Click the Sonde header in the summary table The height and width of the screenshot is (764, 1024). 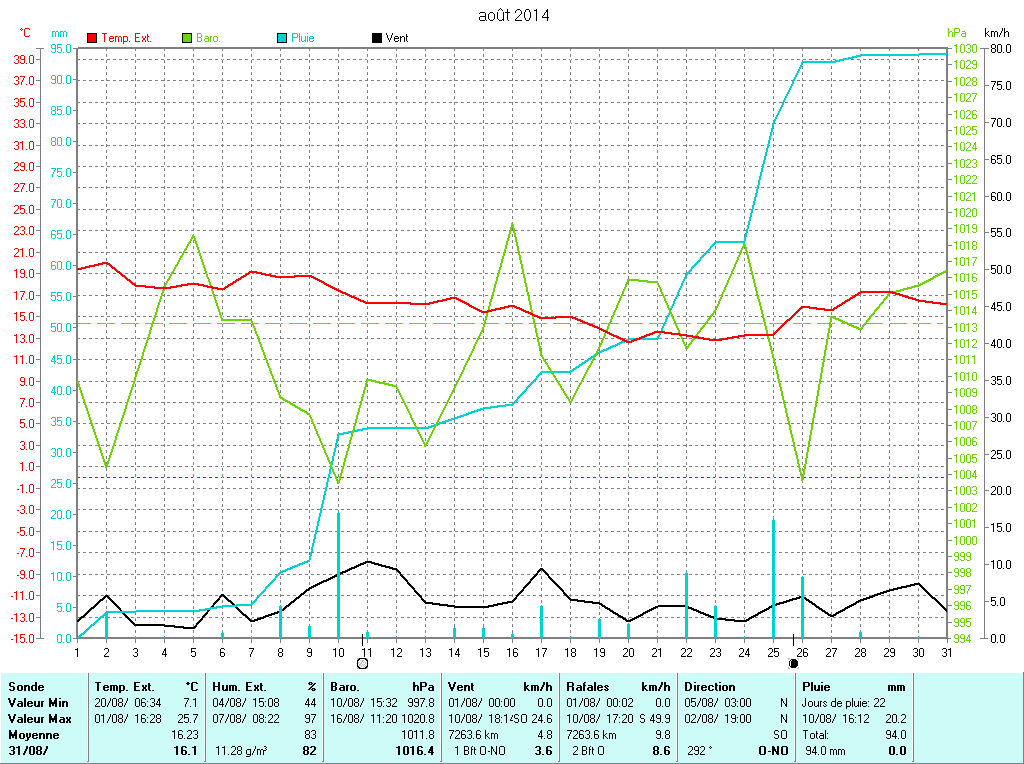pyautogui.click(x=25, y=687)
